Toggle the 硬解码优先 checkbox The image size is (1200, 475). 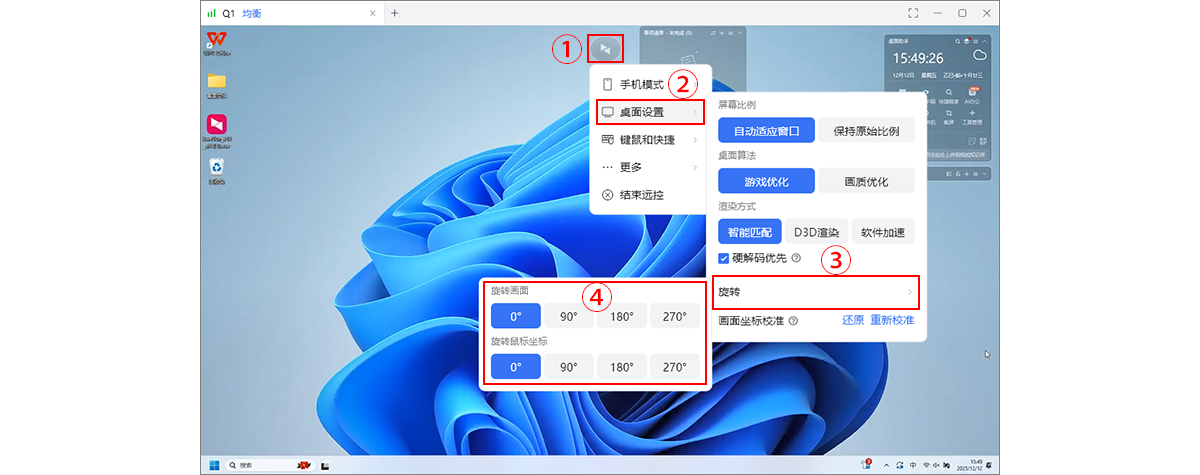point(725,258)
